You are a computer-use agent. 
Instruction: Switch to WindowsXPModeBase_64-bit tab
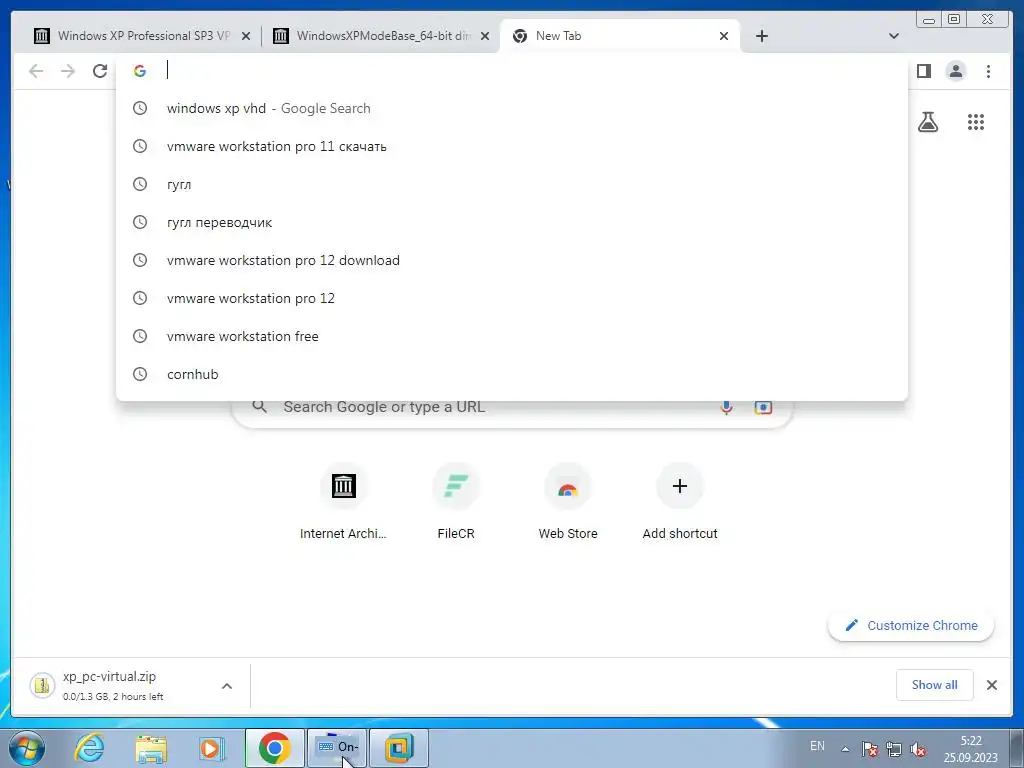[383, 36]
